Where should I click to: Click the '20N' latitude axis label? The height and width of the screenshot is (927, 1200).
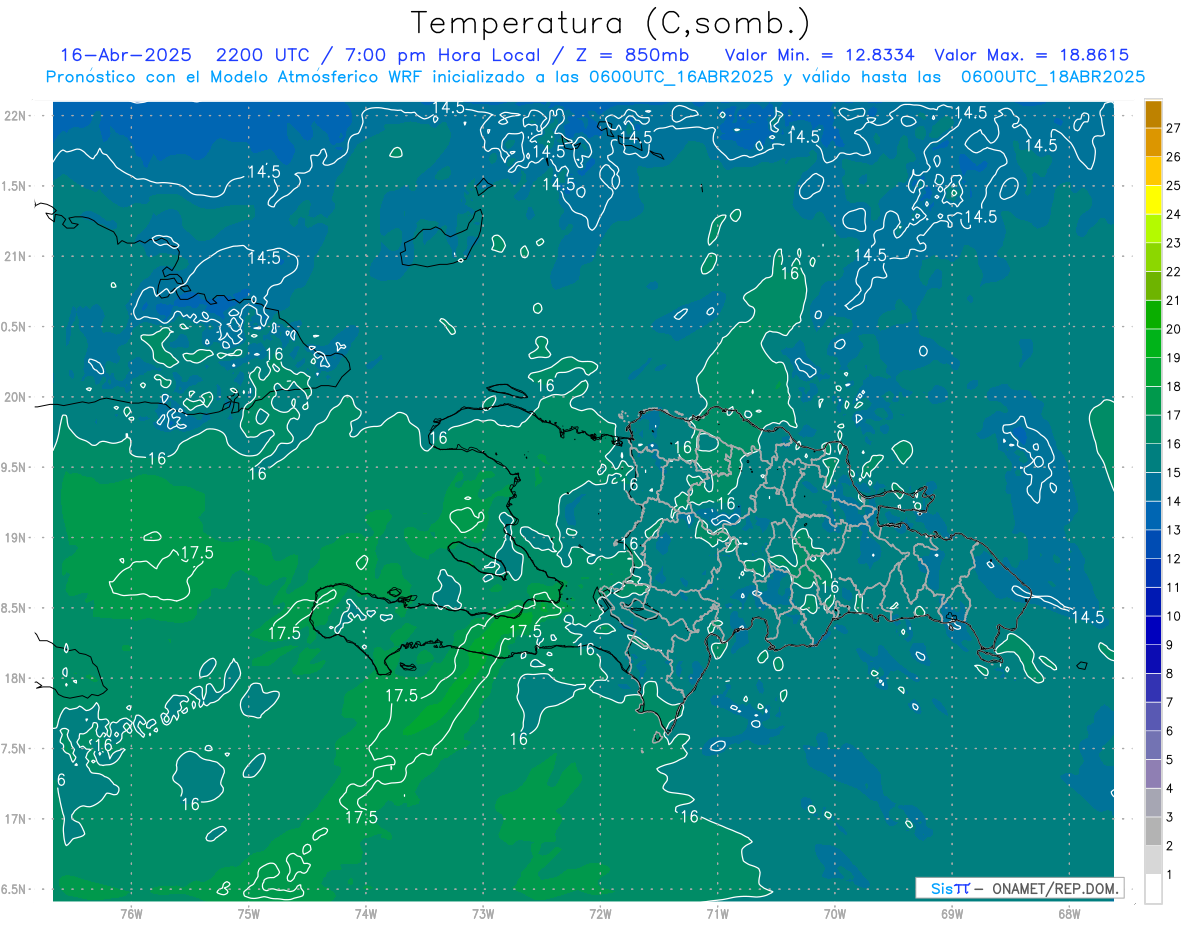17,397
